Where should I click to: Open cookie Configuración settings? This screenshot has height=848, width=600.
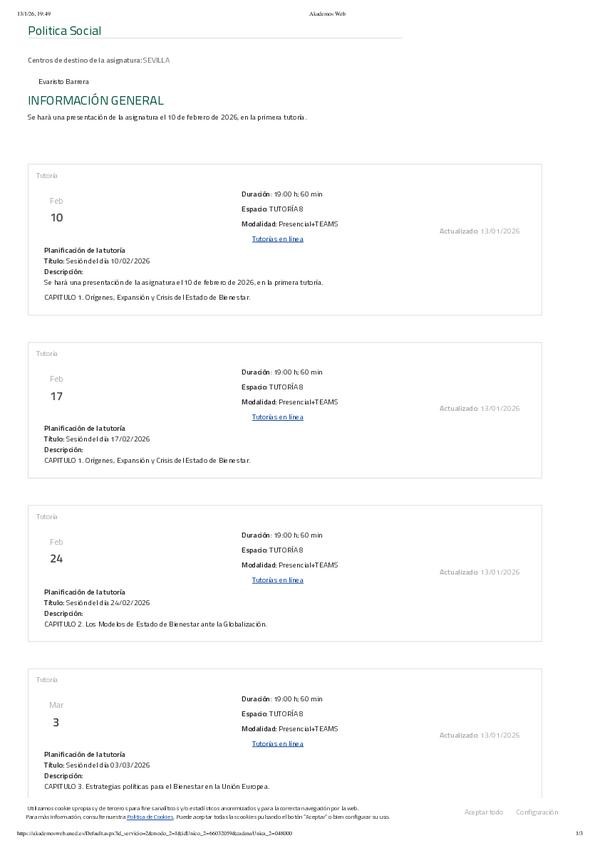point(537,812)
